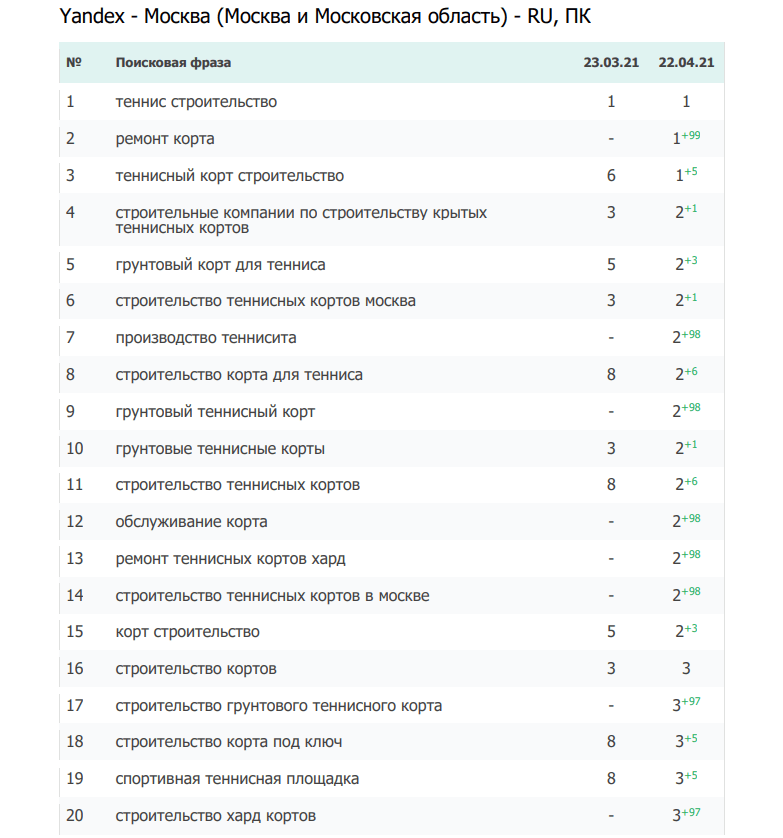Click 'строительство хард кортов'
Image resolution: width=783 pixels, height=838 pixels.
pos(216,816)
